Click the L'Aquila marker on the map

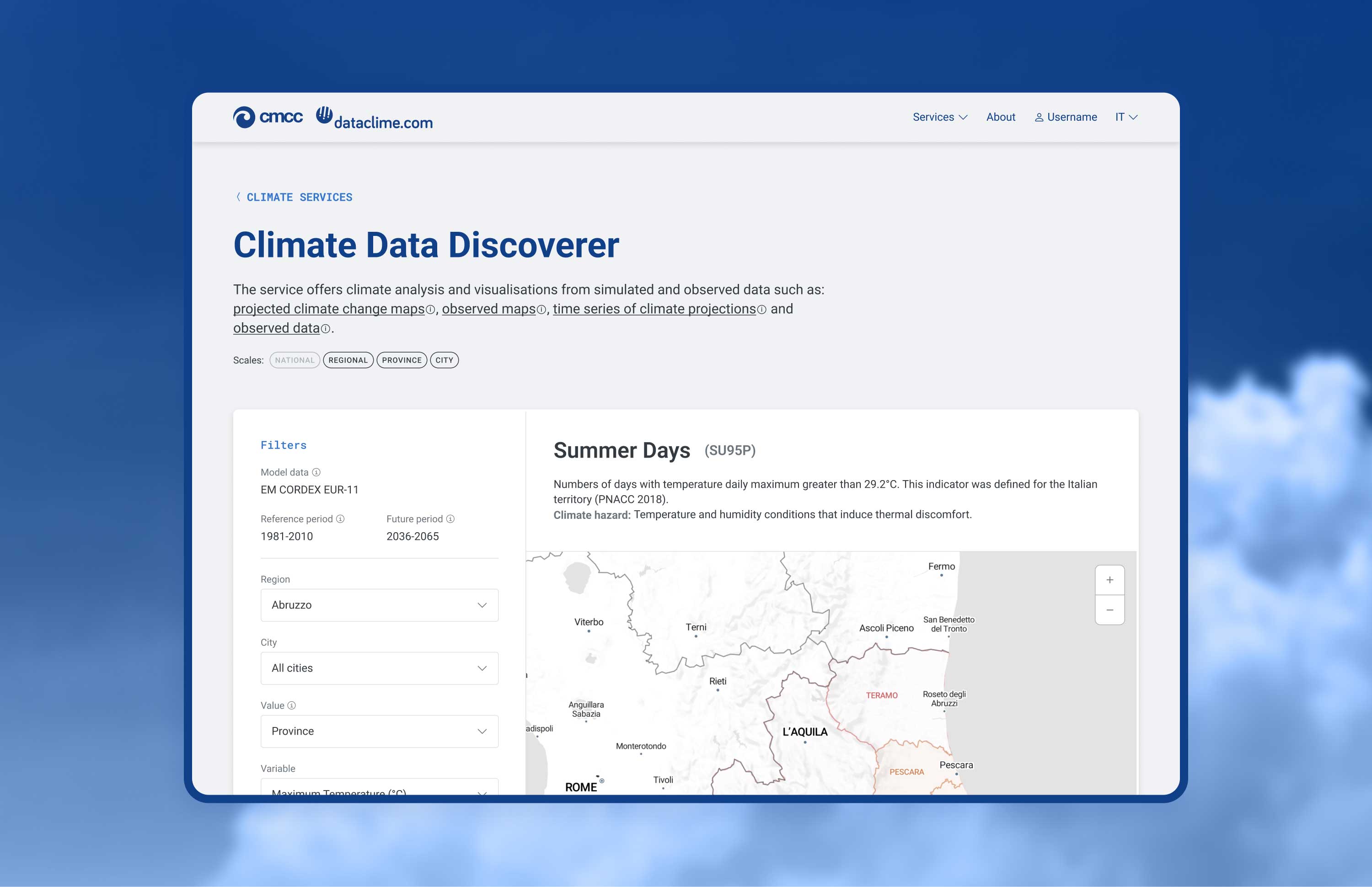coord(804,743)
